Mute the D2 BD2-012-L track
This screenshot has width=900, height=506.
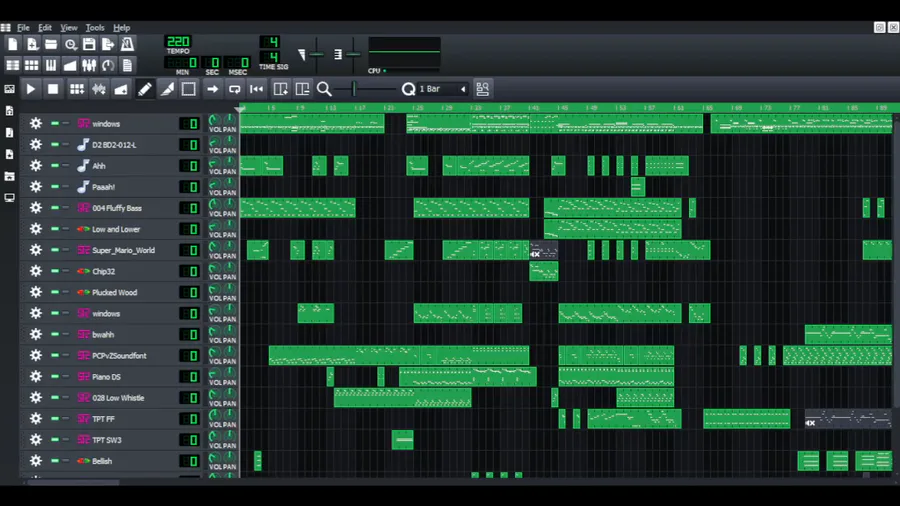[55, 145]
